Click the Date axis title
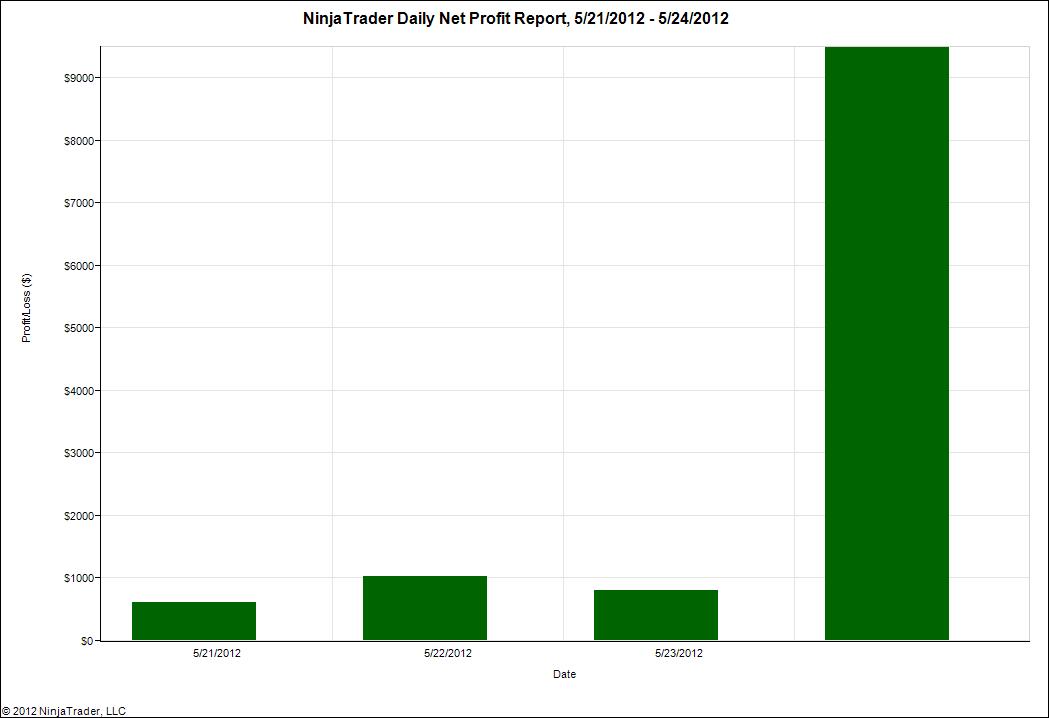This screenshot has width=1049, height=718. coord(565,674)
